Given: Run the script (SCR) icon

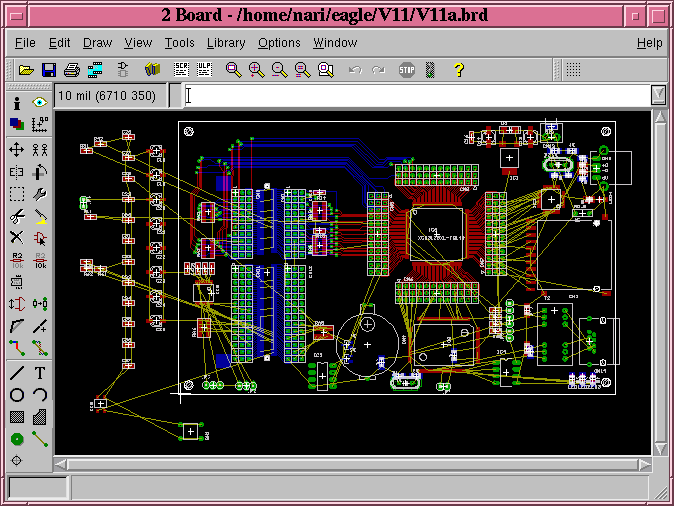Looking at the screenshot, I should click(182, 70).
